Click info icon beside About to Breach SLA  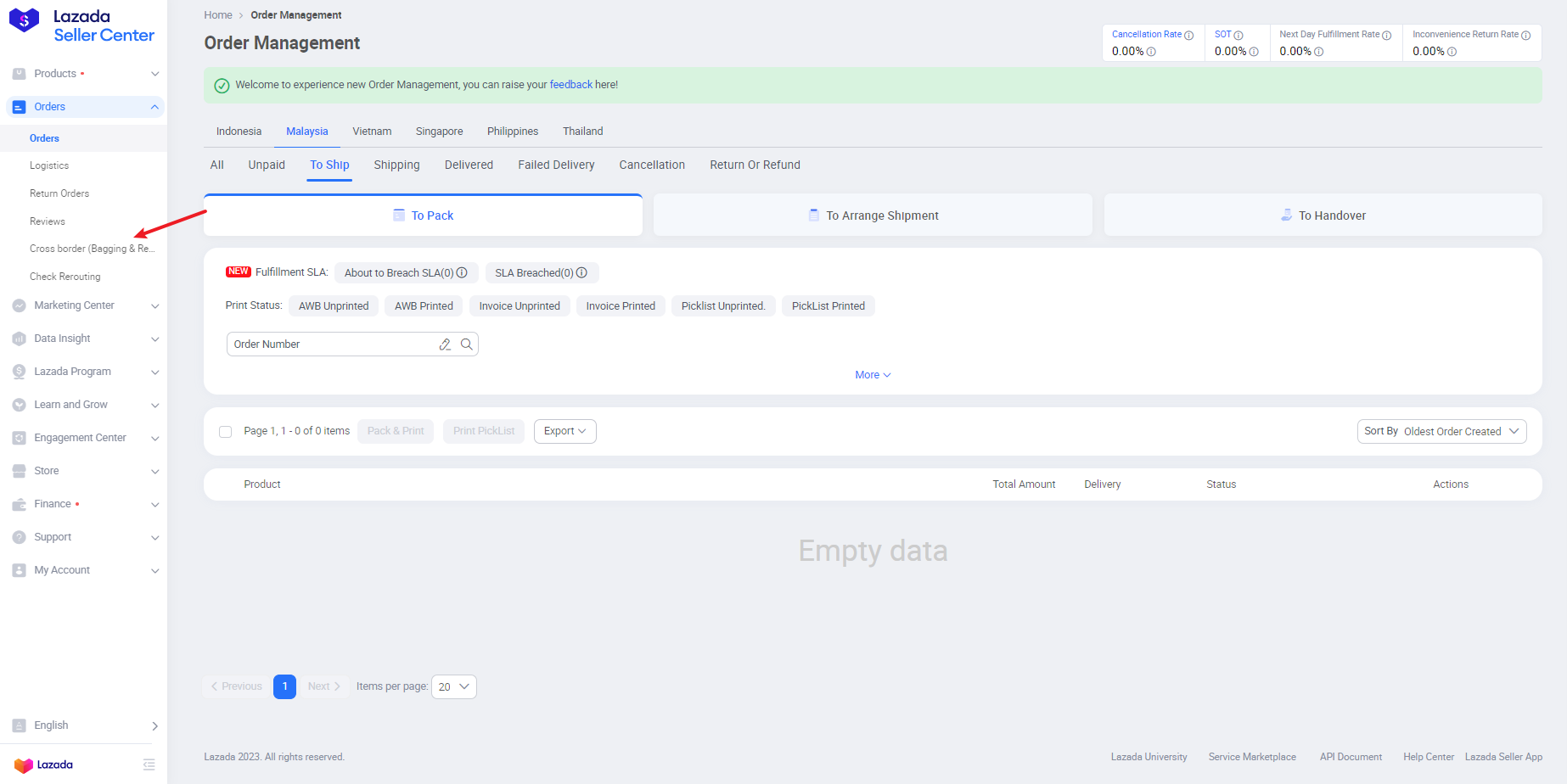[462, 272]
